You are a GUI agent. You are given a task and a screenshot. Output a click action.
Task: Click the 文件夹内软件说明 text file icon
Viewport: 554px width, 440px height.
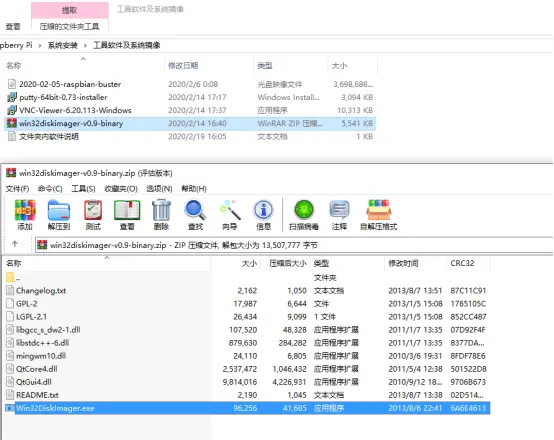[x=12, y=136]
